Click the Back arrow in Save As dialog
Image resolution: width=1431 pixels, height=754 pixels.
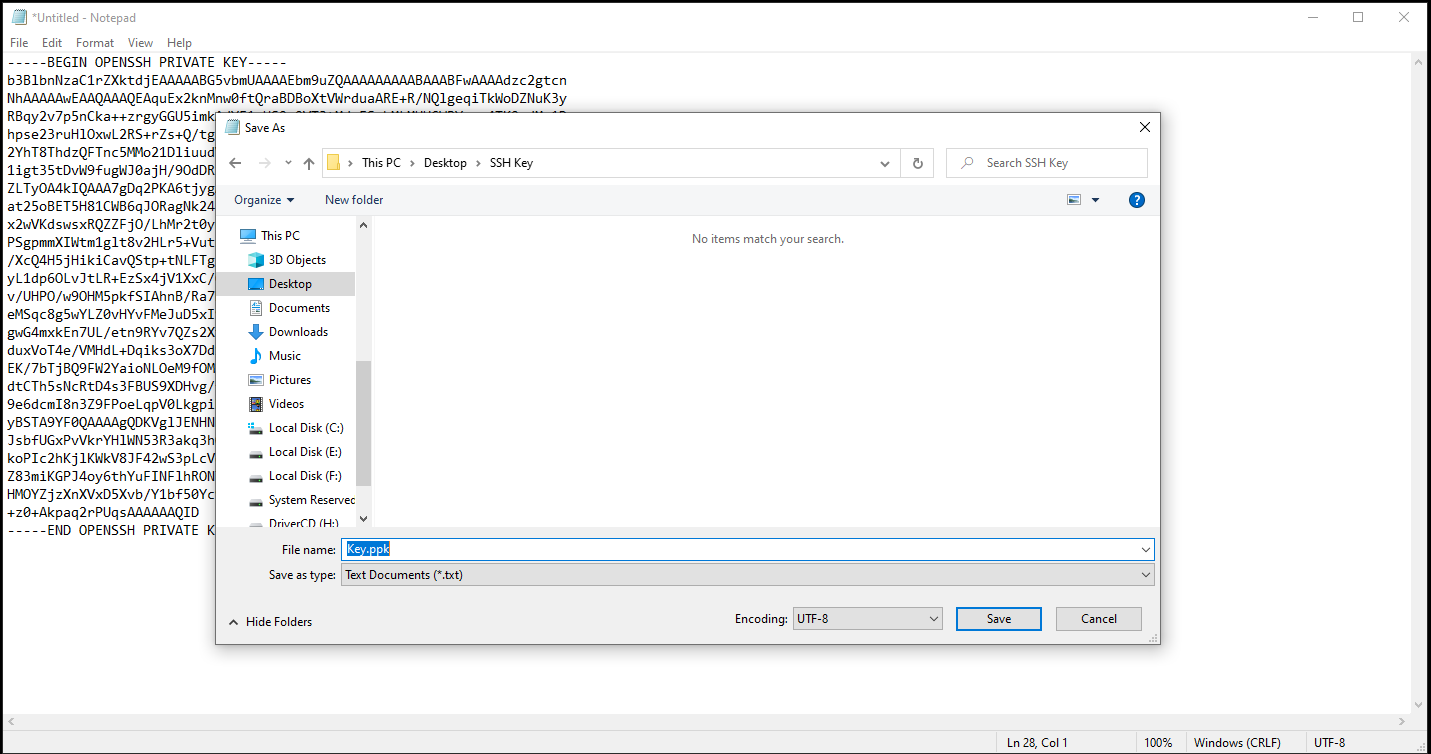point(235,163)
